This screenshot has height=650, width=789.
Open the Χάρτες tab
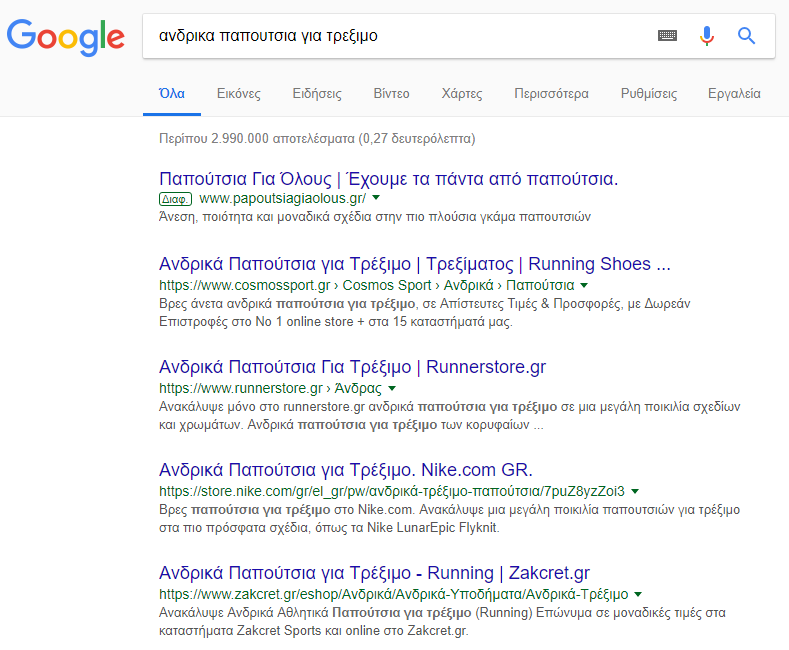462,94
